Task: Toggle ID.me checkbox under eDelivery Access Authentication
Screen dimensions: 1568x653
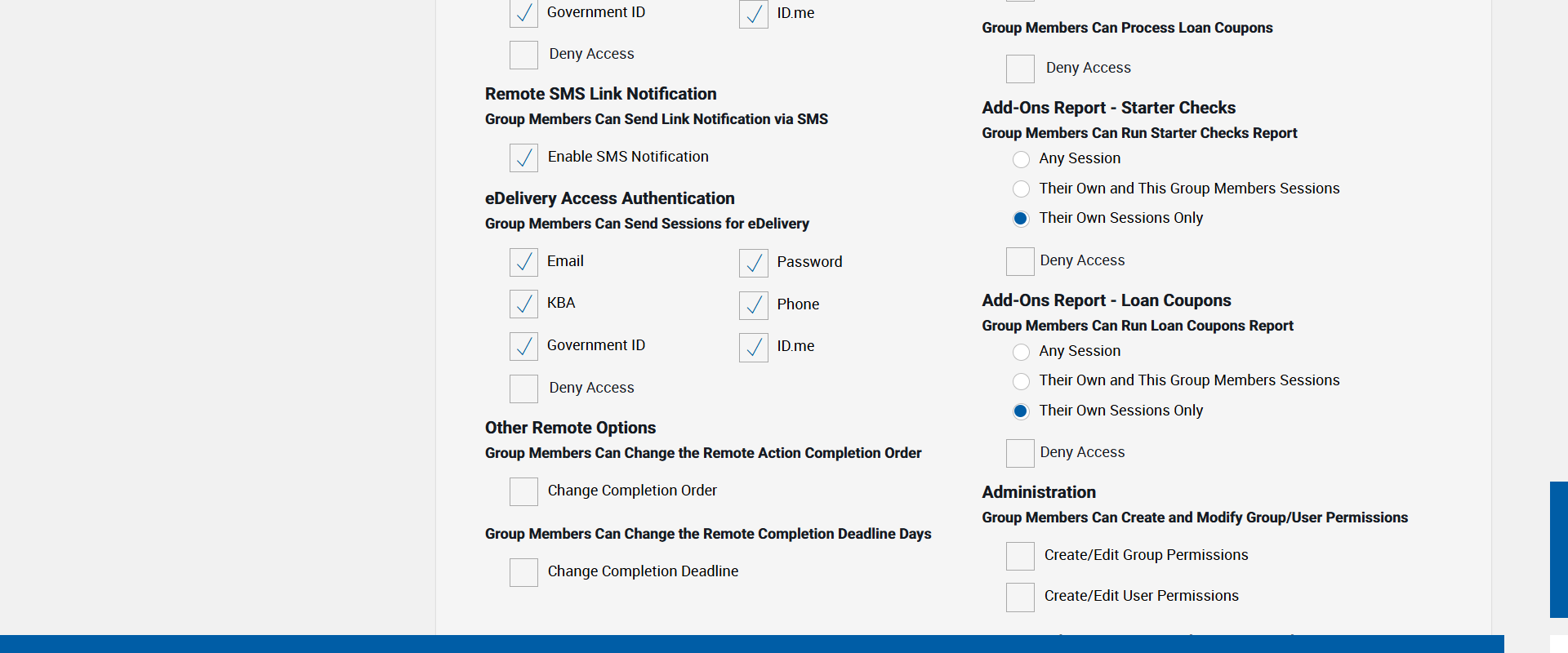Action: tap(753, 347)
